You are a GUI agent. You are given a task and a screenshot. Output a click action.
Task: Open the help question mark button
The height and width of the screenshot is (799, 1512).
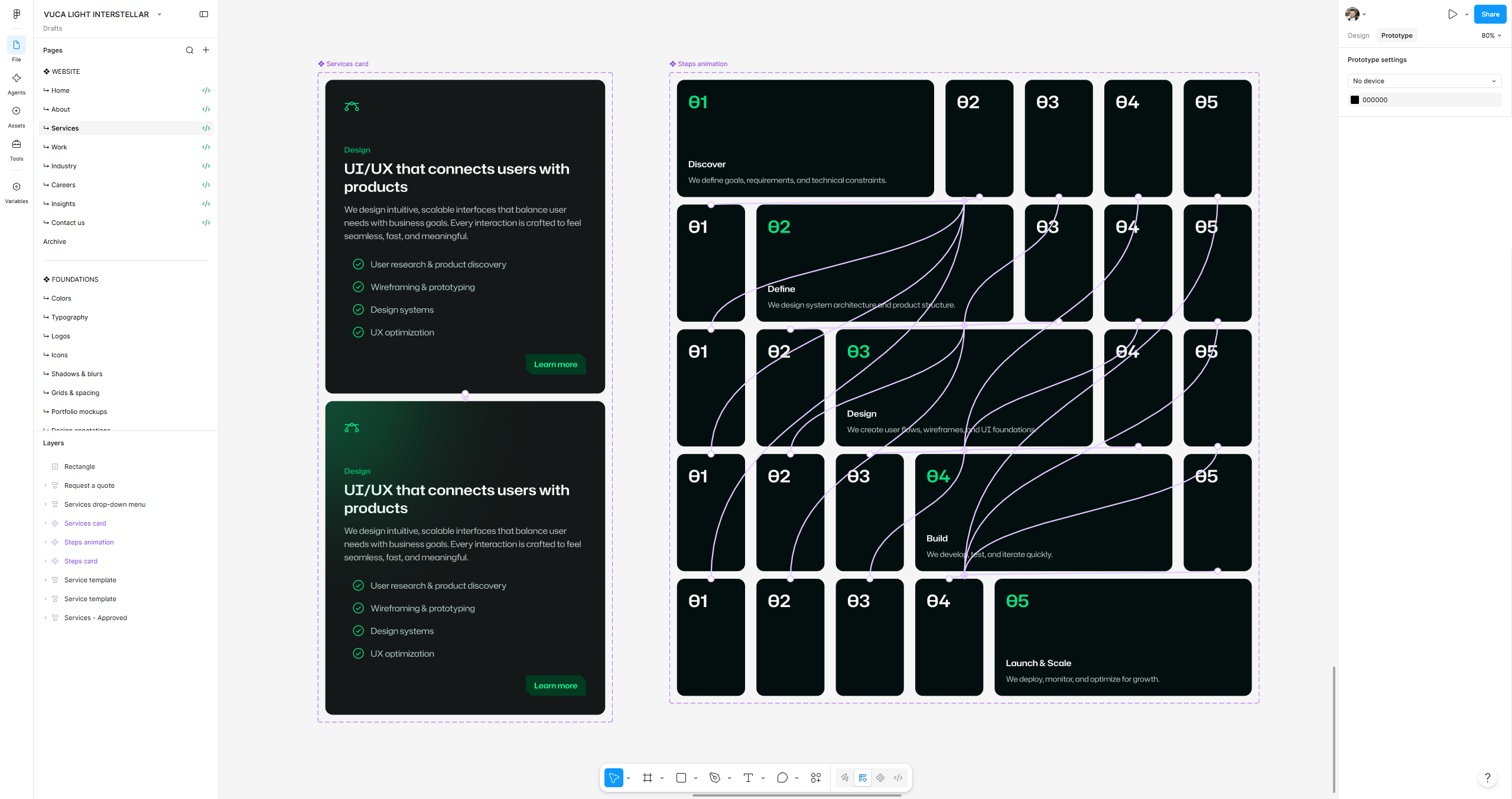click(x=1487, y=778)
